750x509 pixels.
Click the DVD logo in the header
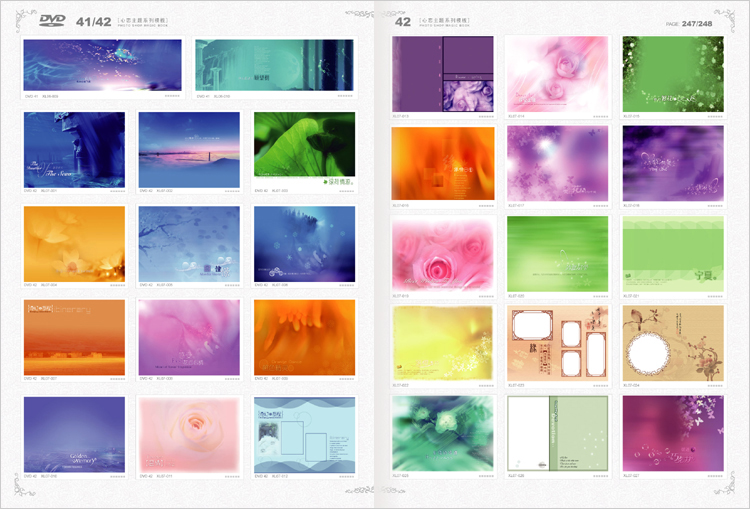(52, 20)
